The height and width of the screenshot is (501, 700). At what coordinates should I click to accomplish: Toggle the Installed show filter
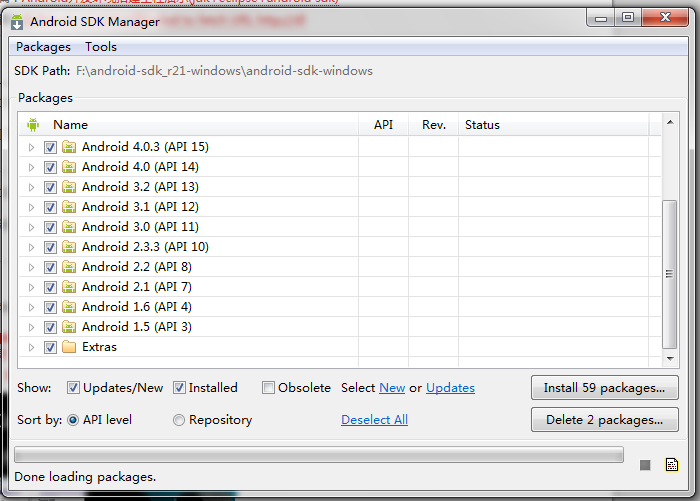tap(179, 388)
